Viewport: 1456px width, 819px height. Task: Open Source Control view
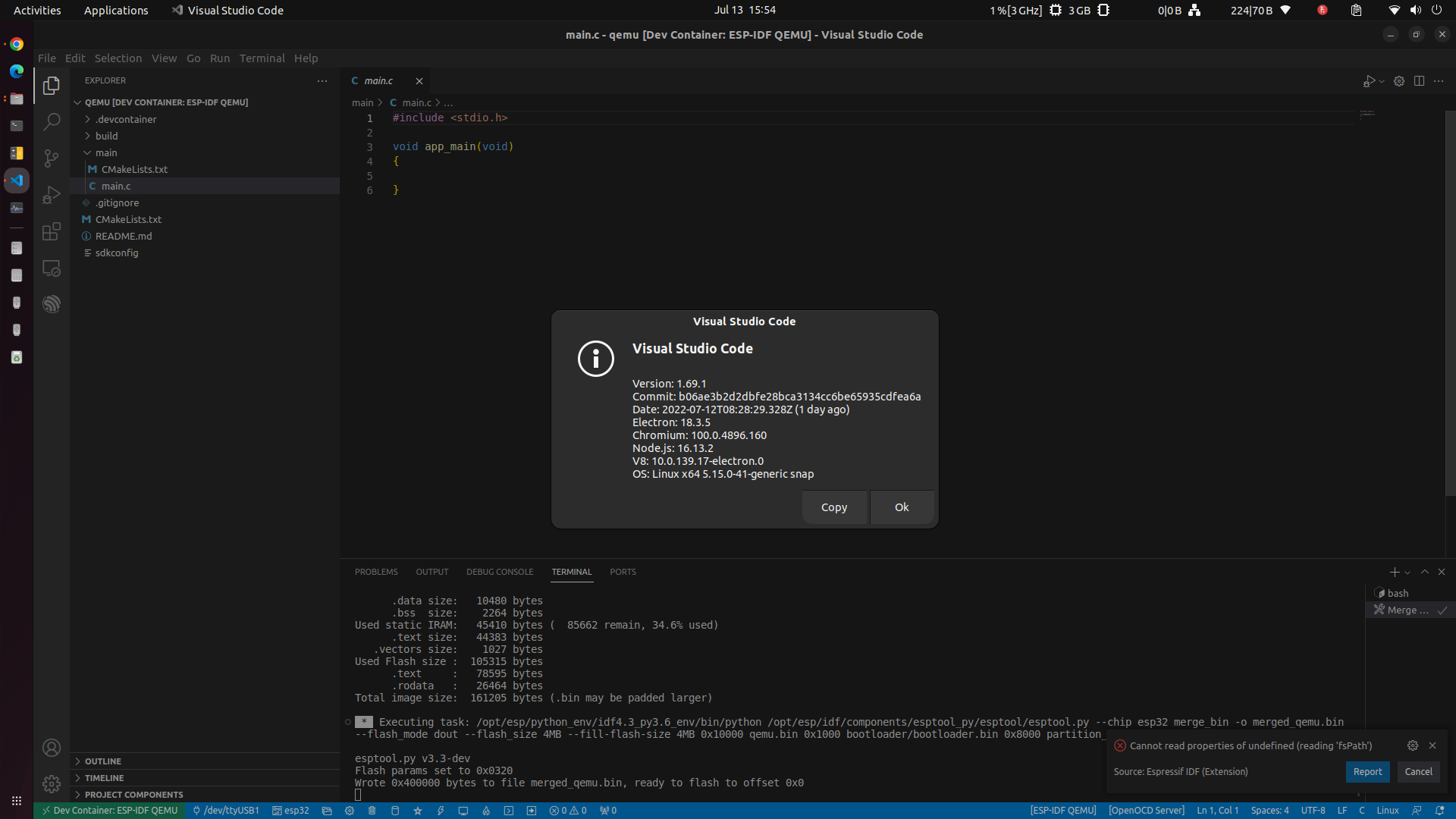tap(51, 158)
